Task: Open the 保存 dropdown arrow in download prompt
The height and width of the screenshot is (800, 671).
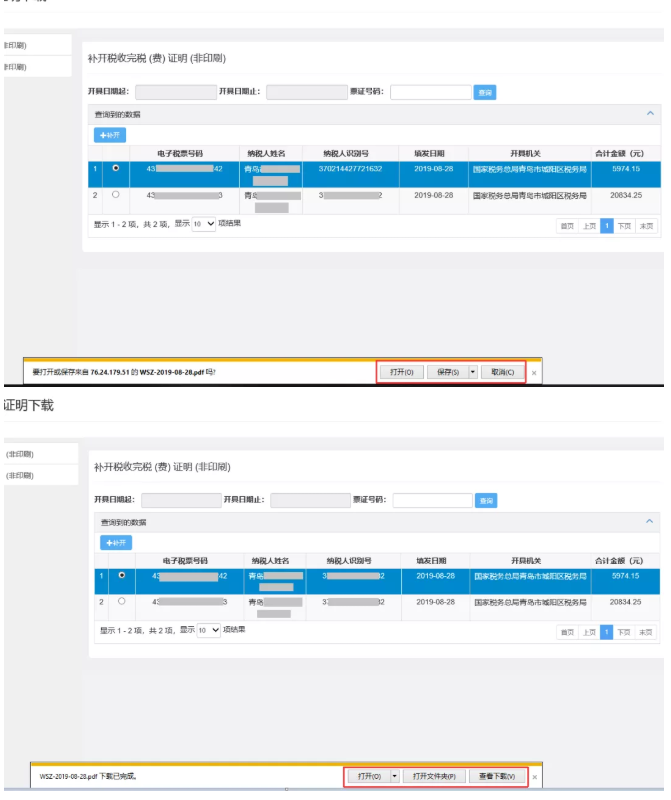Action: [x=472, y=372]
